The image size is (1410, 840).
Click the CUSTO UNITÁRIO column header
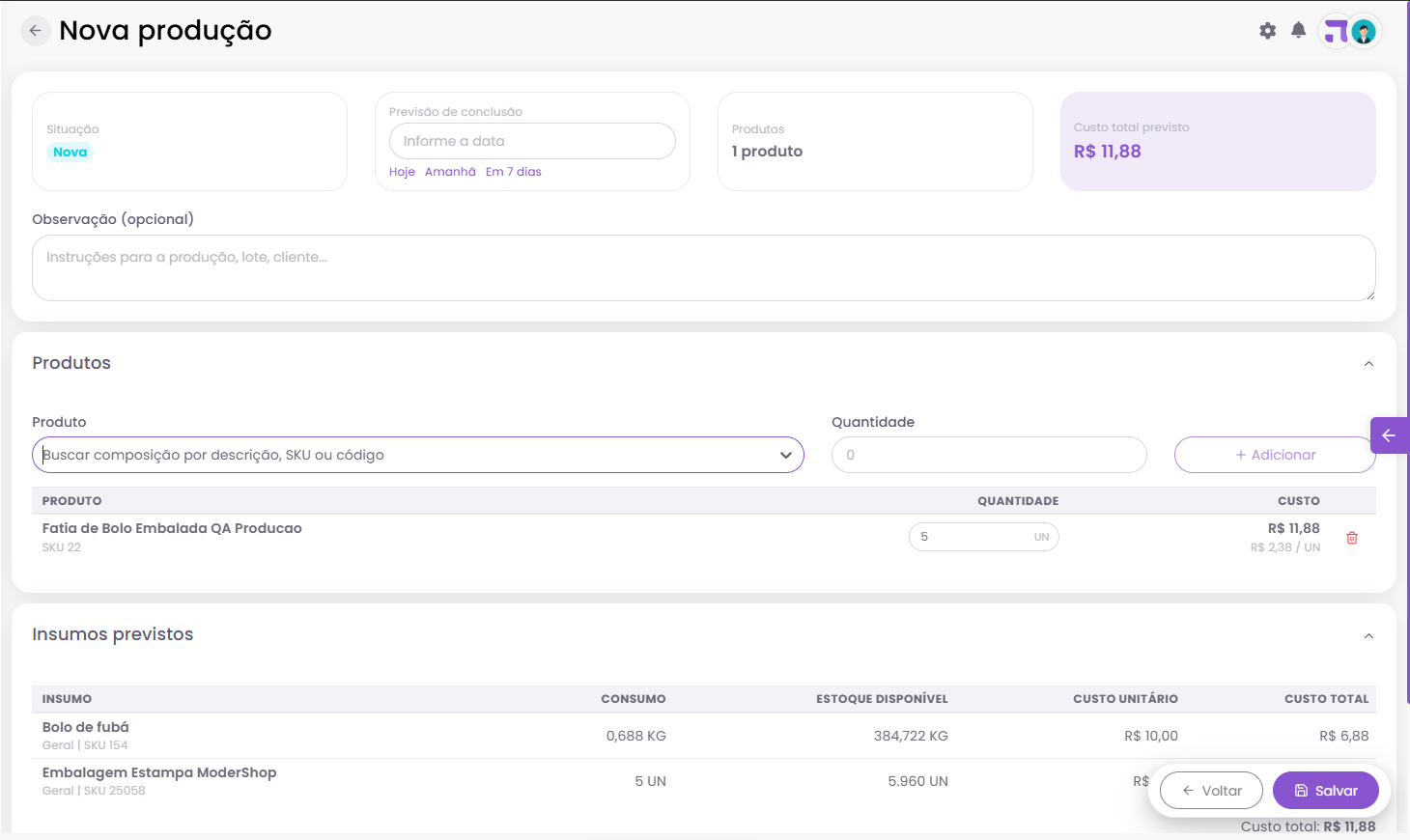click(1126, 699)
